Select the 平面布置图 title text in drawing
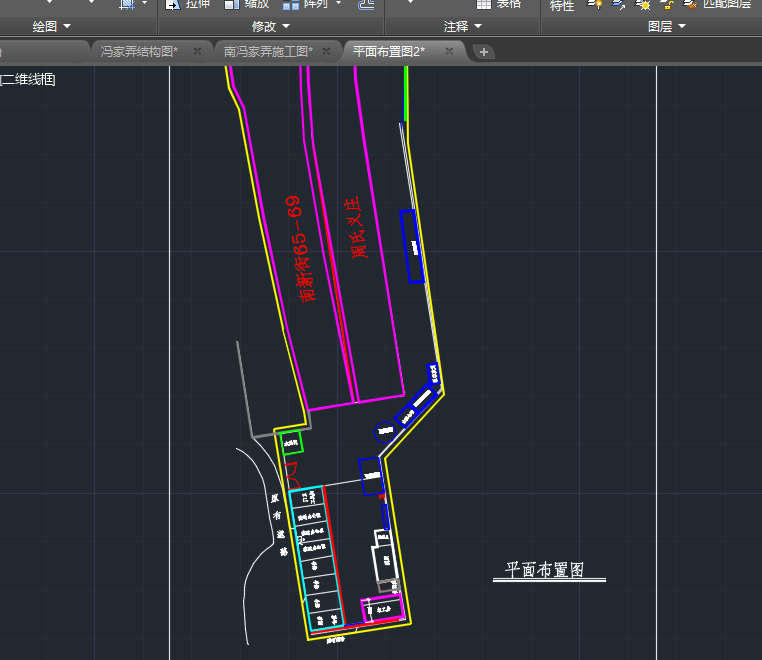The width and height of the screenshot is (762, 660). coord(544,570)
